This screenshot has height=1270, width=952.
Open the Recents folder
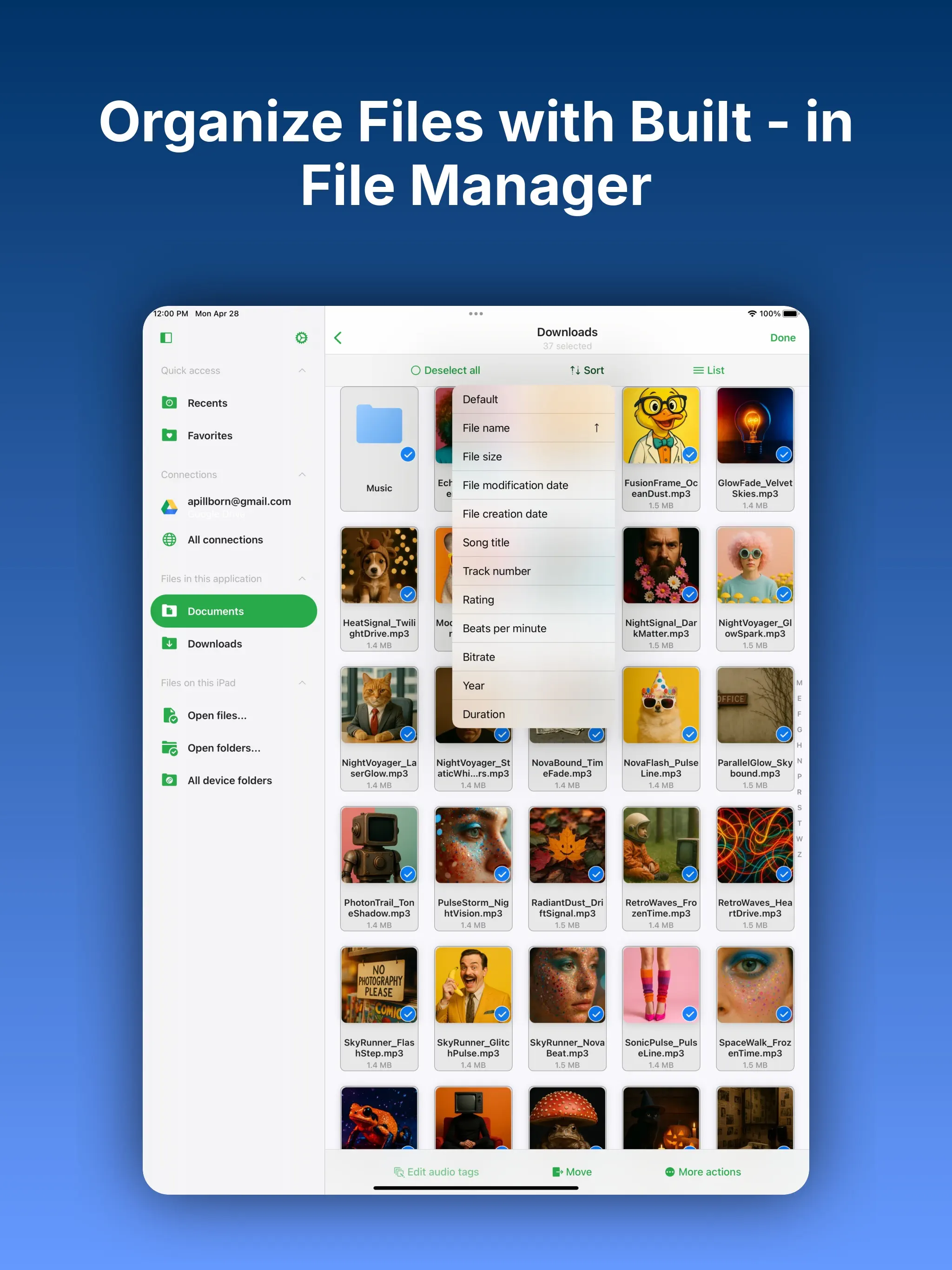207,403
